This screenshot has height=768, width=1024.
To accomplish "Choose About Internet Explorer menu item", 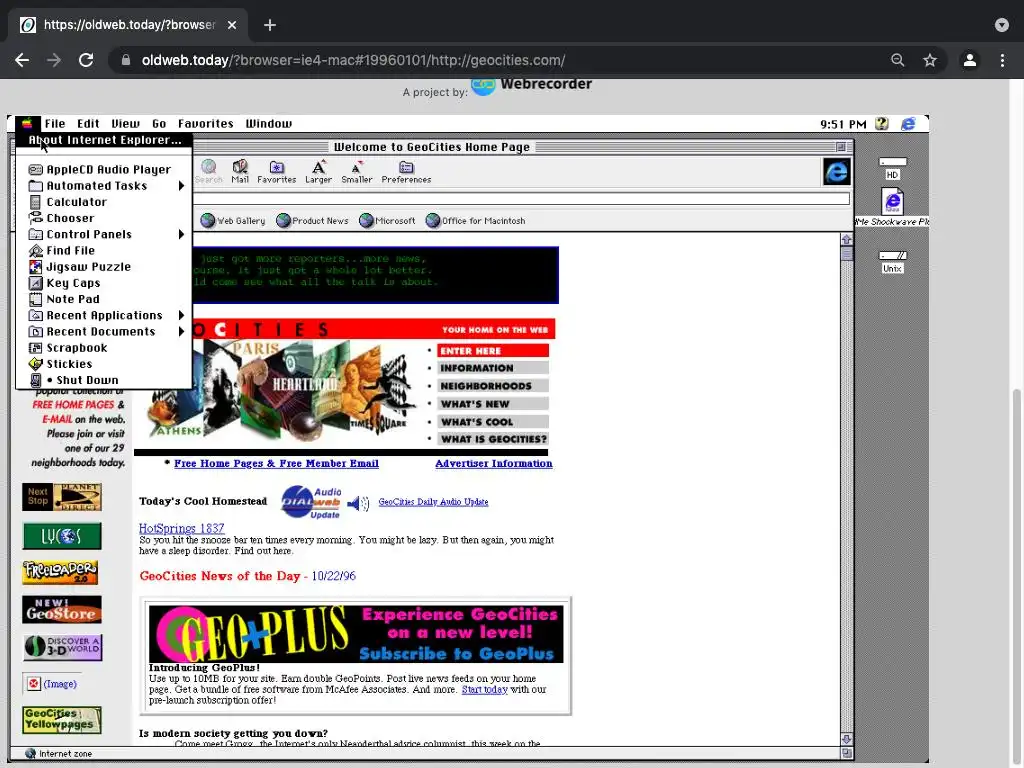I will tap(104, 140).
